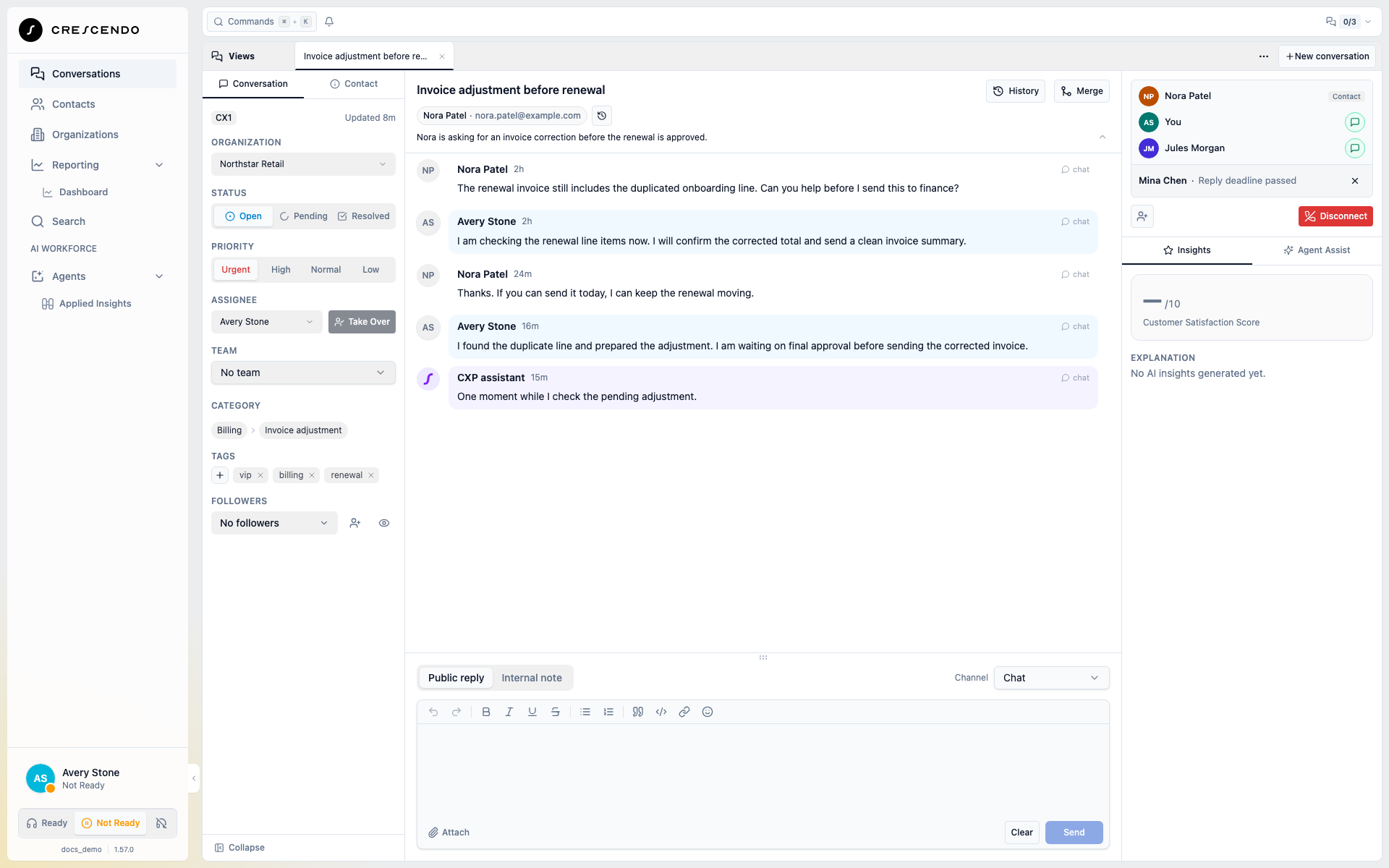1389x868 pixels.
Task: Set status to Resolved
Action: 364,216
